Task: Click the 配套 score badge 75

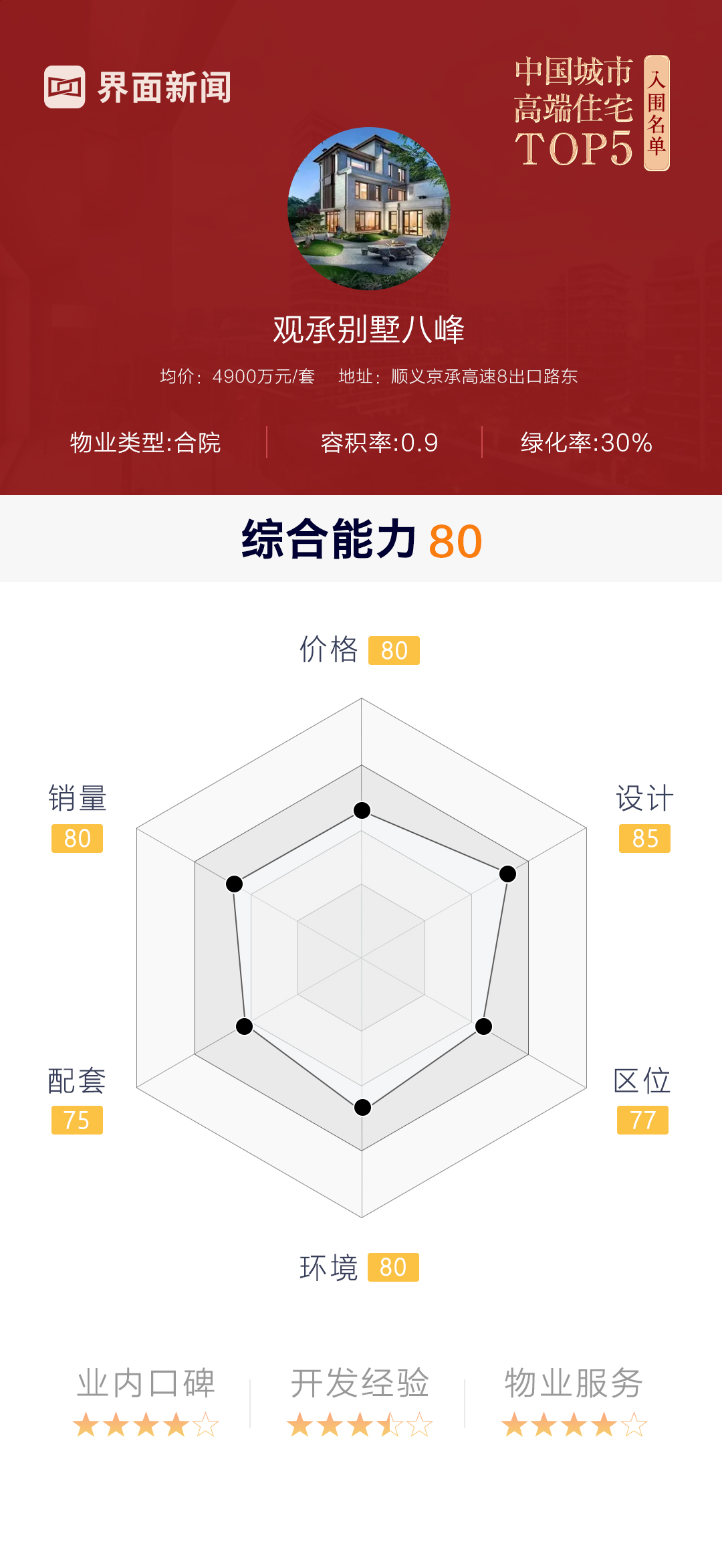Action: [77, 1120]
